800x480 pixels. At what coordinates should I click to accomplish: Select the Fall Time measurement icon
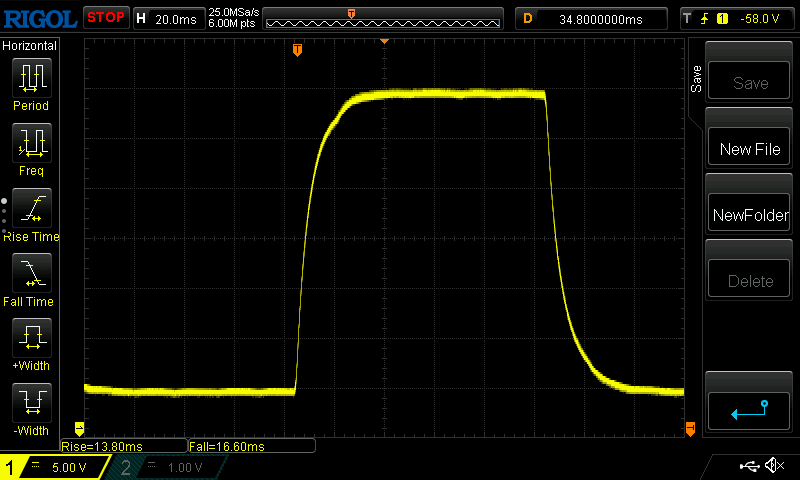pos(32,272)
